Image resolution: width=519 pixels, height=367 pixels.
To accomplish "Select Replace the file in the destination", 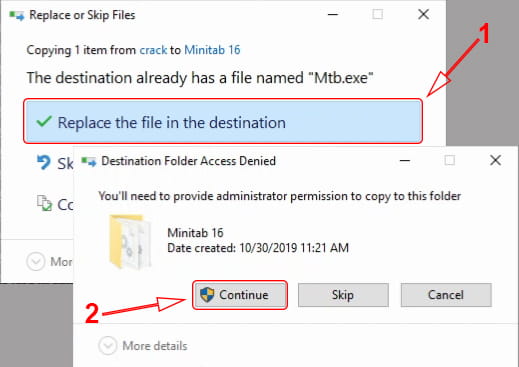I will coord(223,121).
